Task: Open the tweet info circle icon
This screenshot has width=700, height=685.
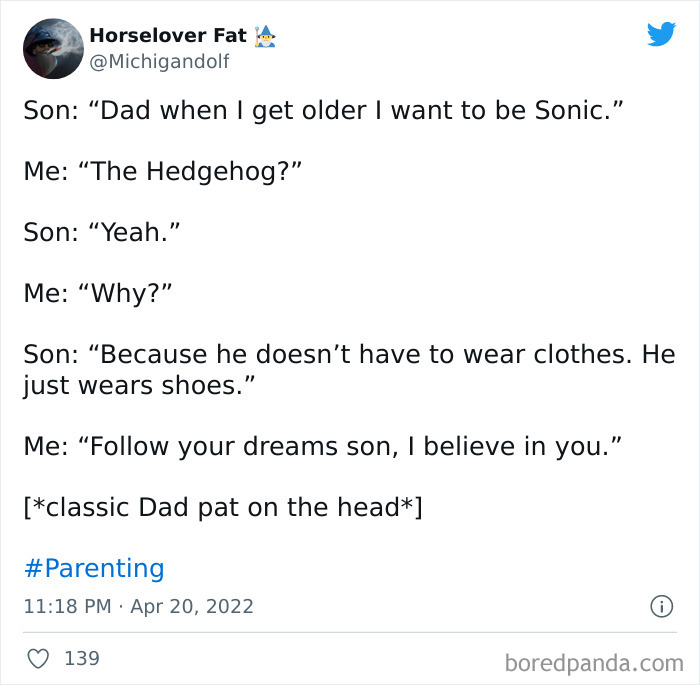Action: point(661,606)
